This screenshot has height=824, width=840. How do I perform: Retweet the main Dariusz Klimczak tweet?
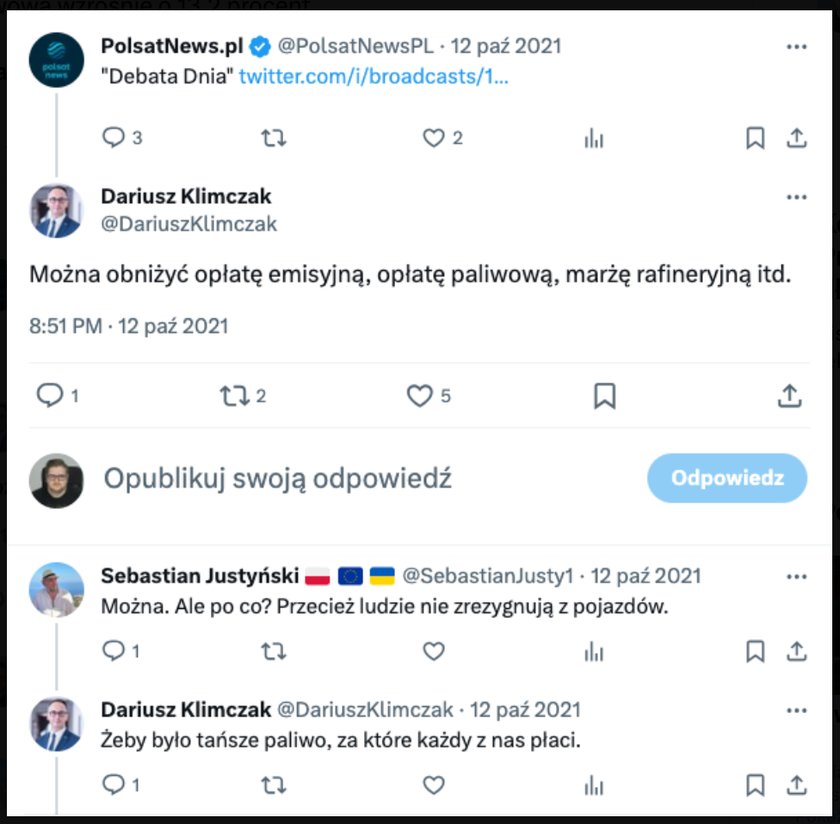(233, 396)
